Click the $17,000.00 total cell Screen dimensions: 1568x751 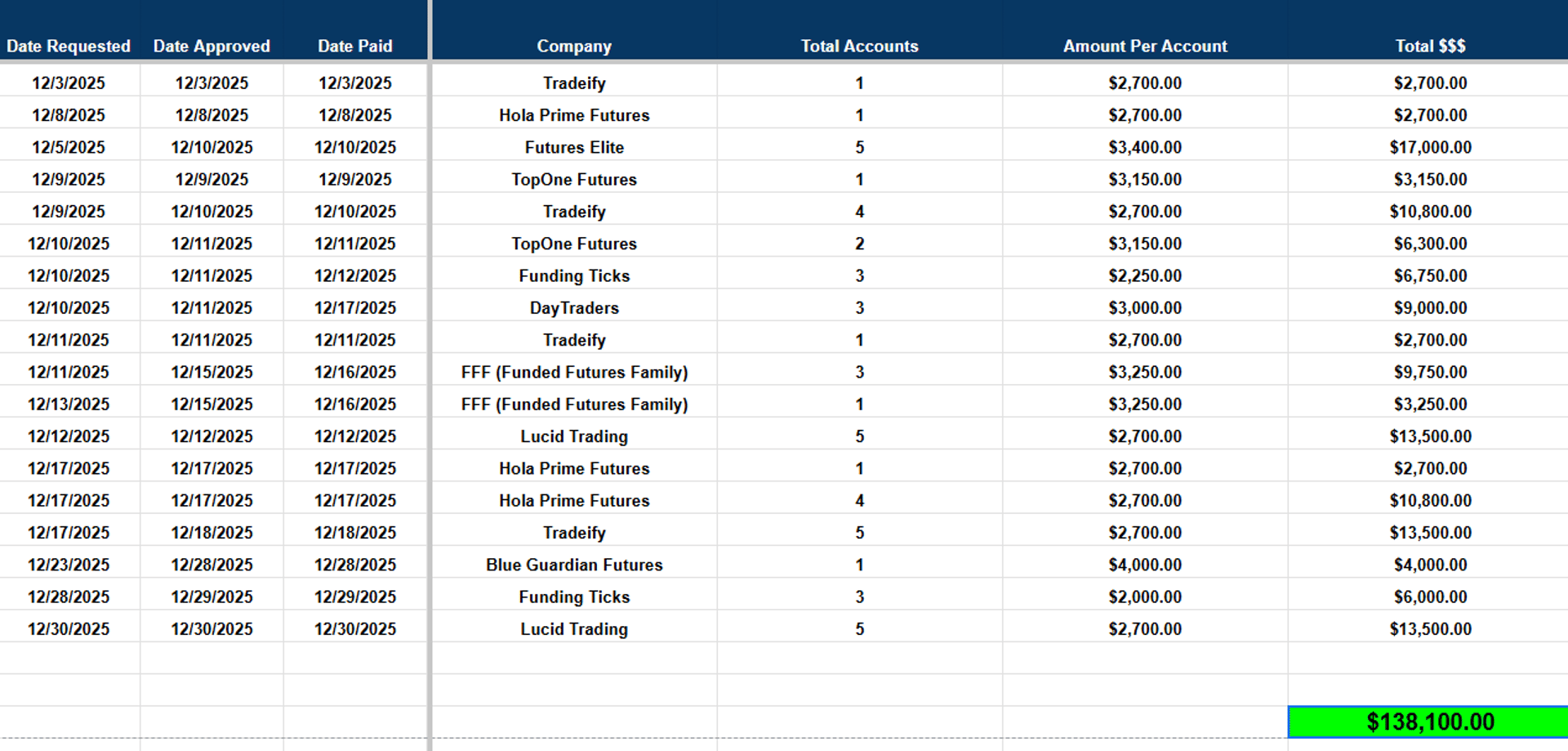click(1430, 147)
